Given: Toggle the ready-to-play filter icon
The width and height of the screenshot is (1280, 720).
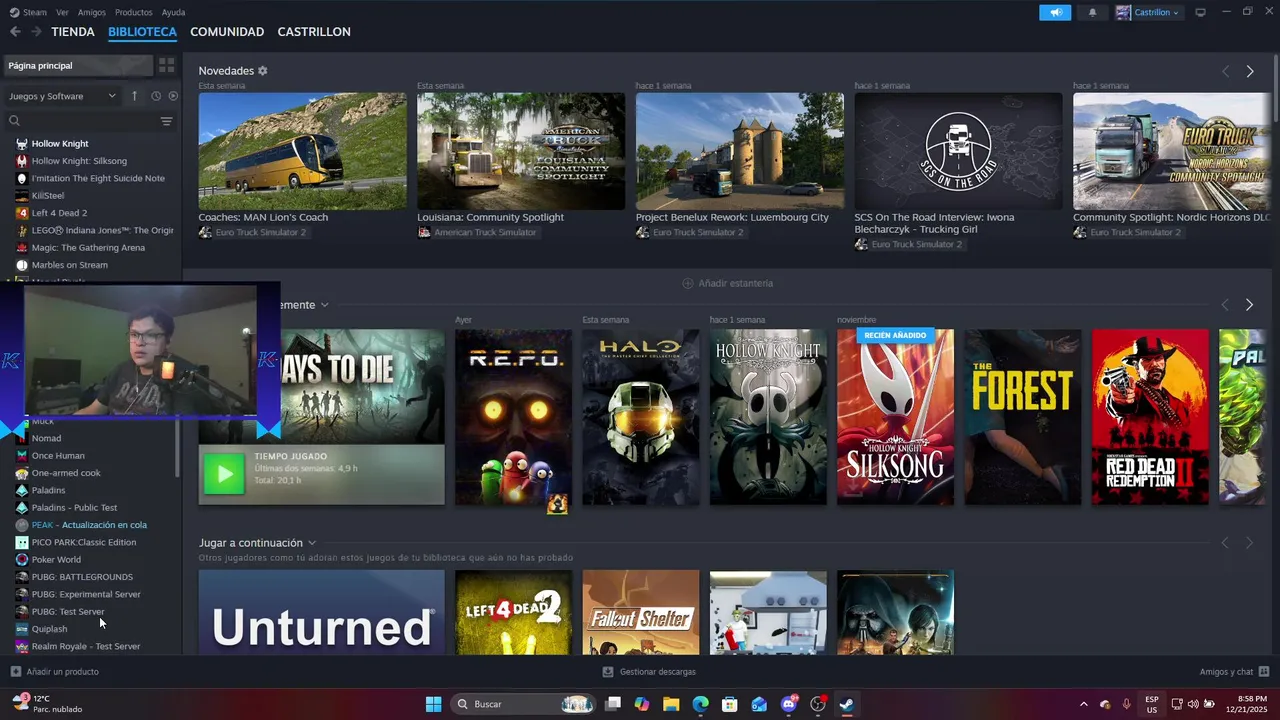Looking at the screenshot, I should (173, 96).
